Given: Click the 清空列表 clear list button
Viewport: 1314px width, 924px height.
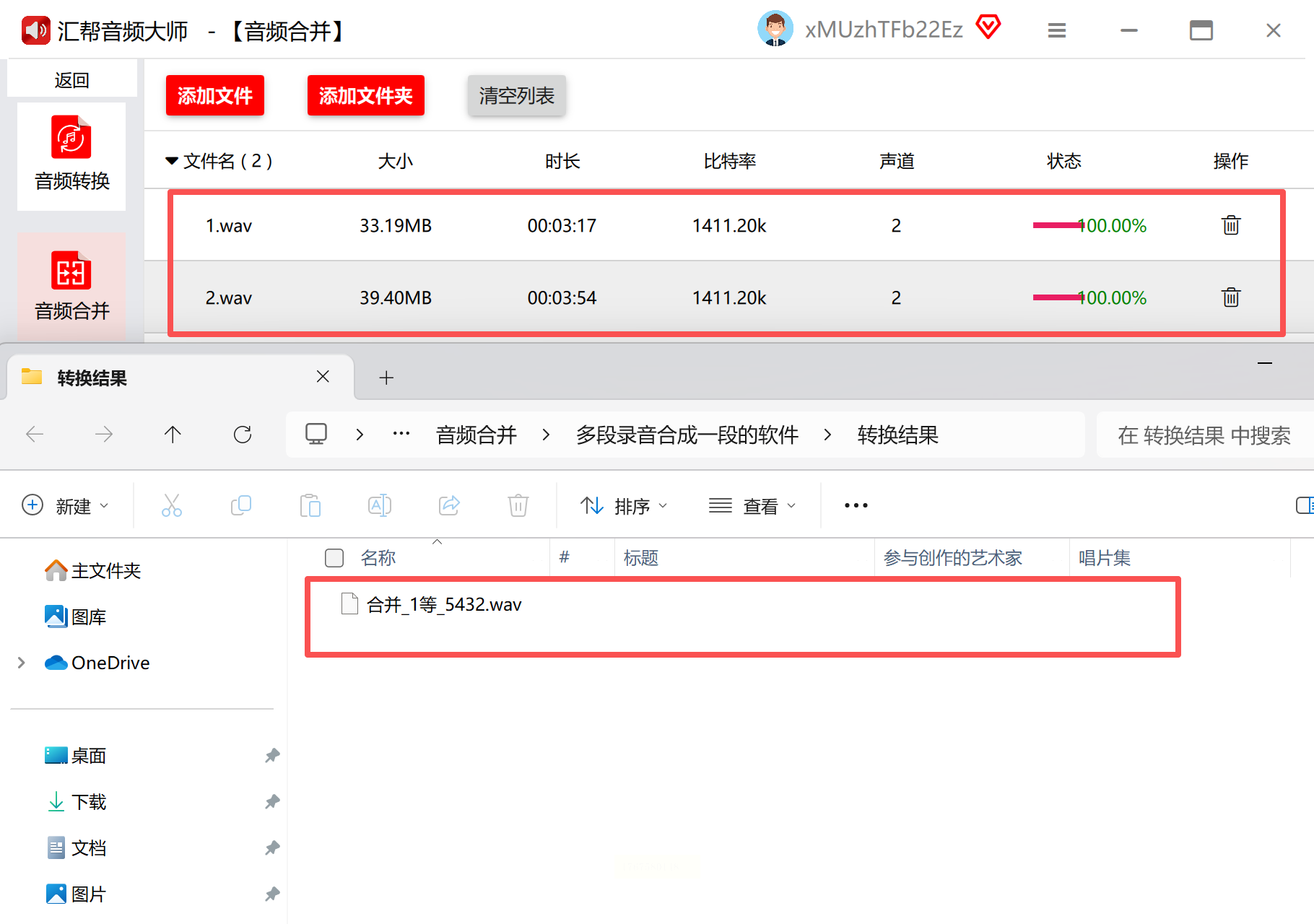Looking at the screenshot, I should click(x=516, y=95).
